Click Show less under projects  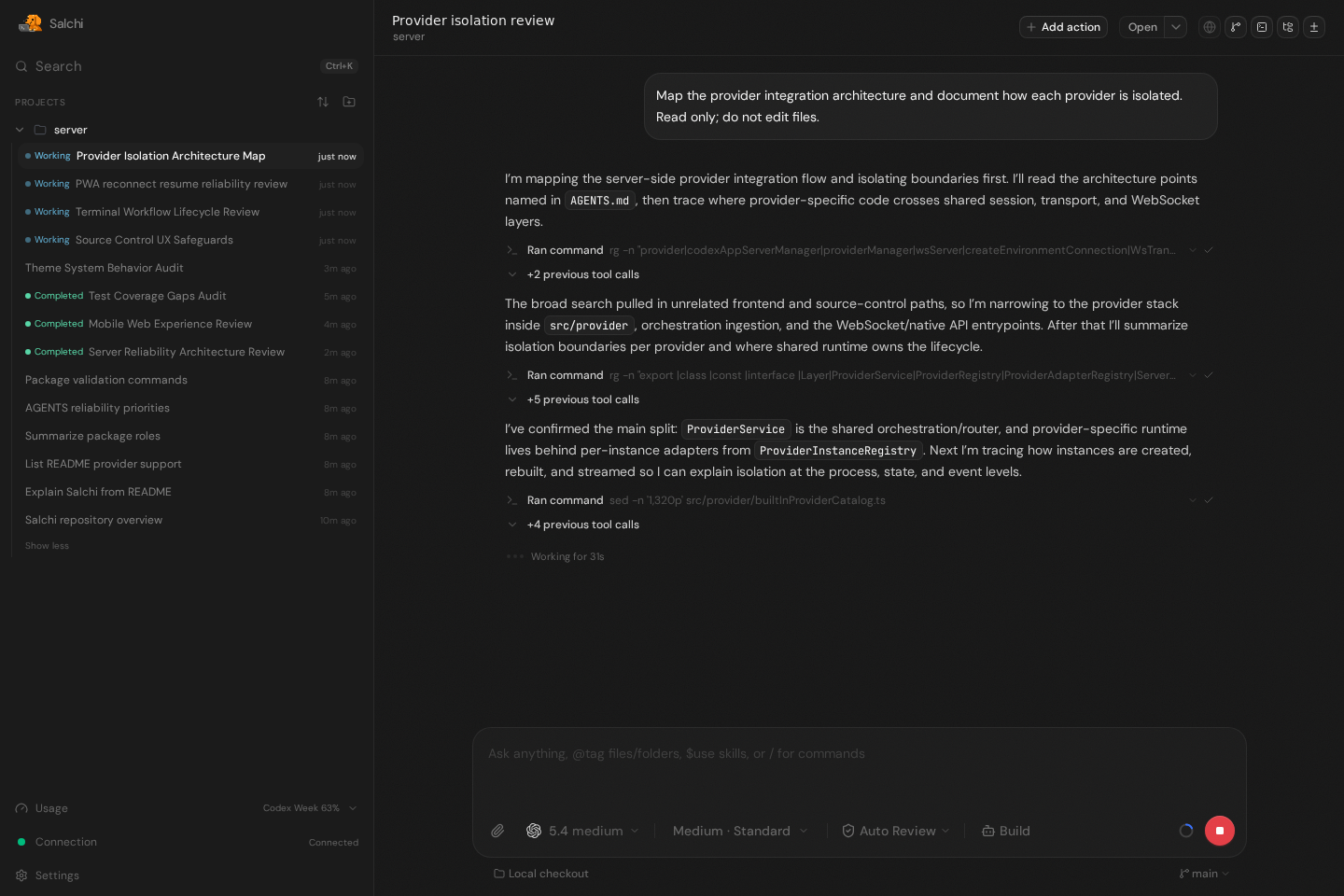coord(47,546)
